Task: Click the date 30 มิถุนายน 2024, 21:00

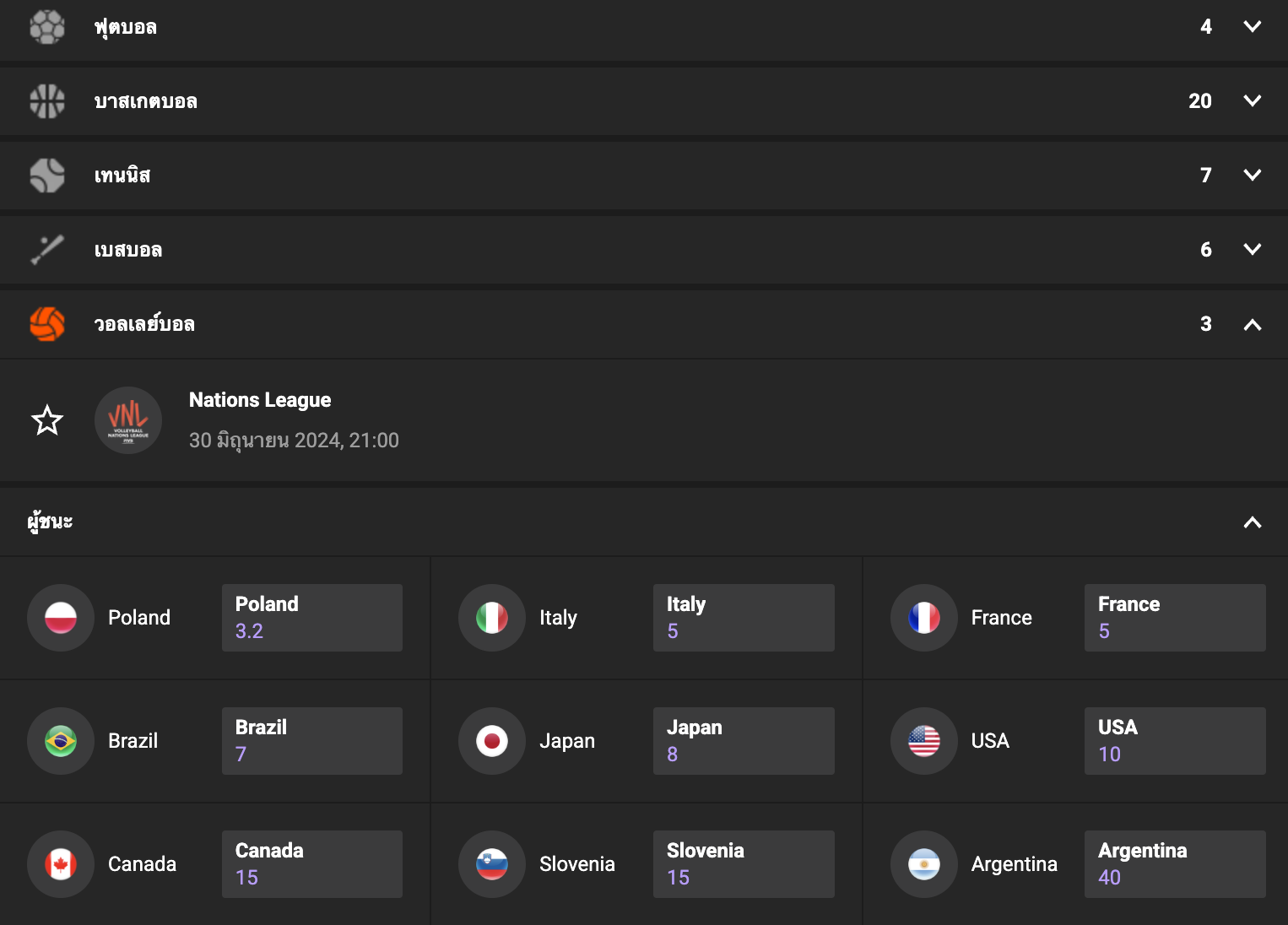Action: pos(294,441)
